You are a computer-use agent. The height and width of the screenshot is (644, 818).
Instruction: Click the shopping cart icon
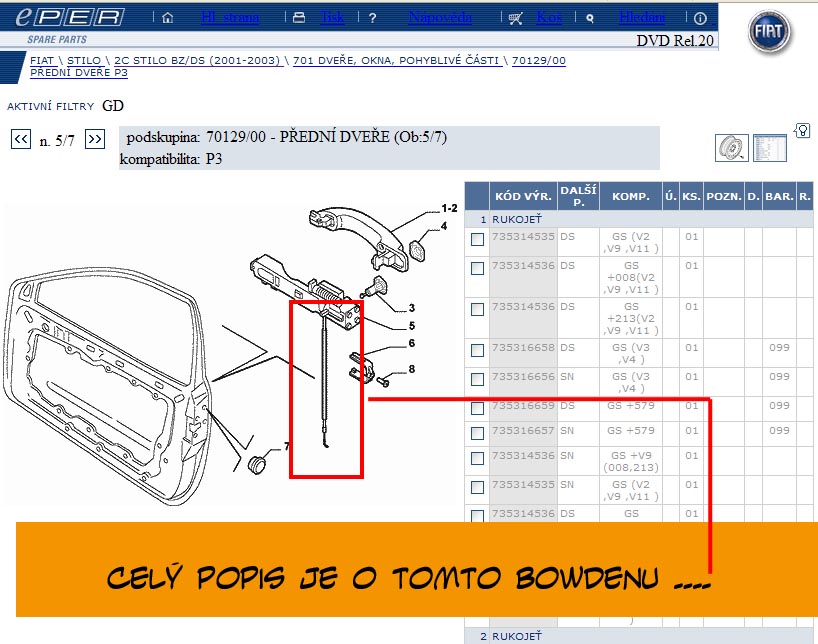click(515, 18)
